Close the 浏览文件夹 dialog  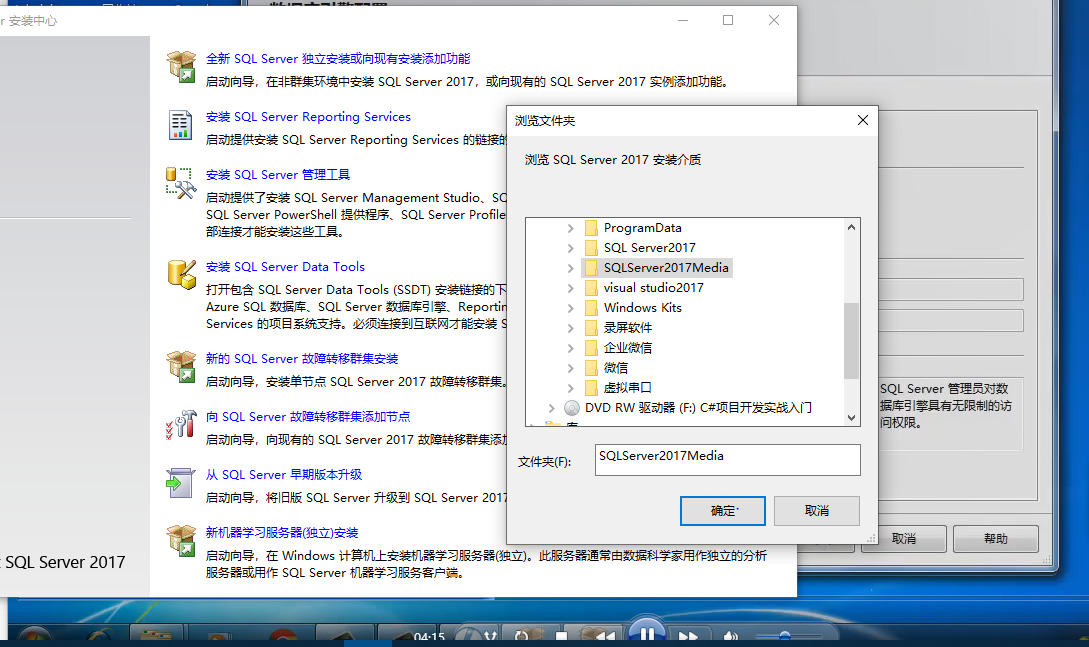[x=863, y=120]
